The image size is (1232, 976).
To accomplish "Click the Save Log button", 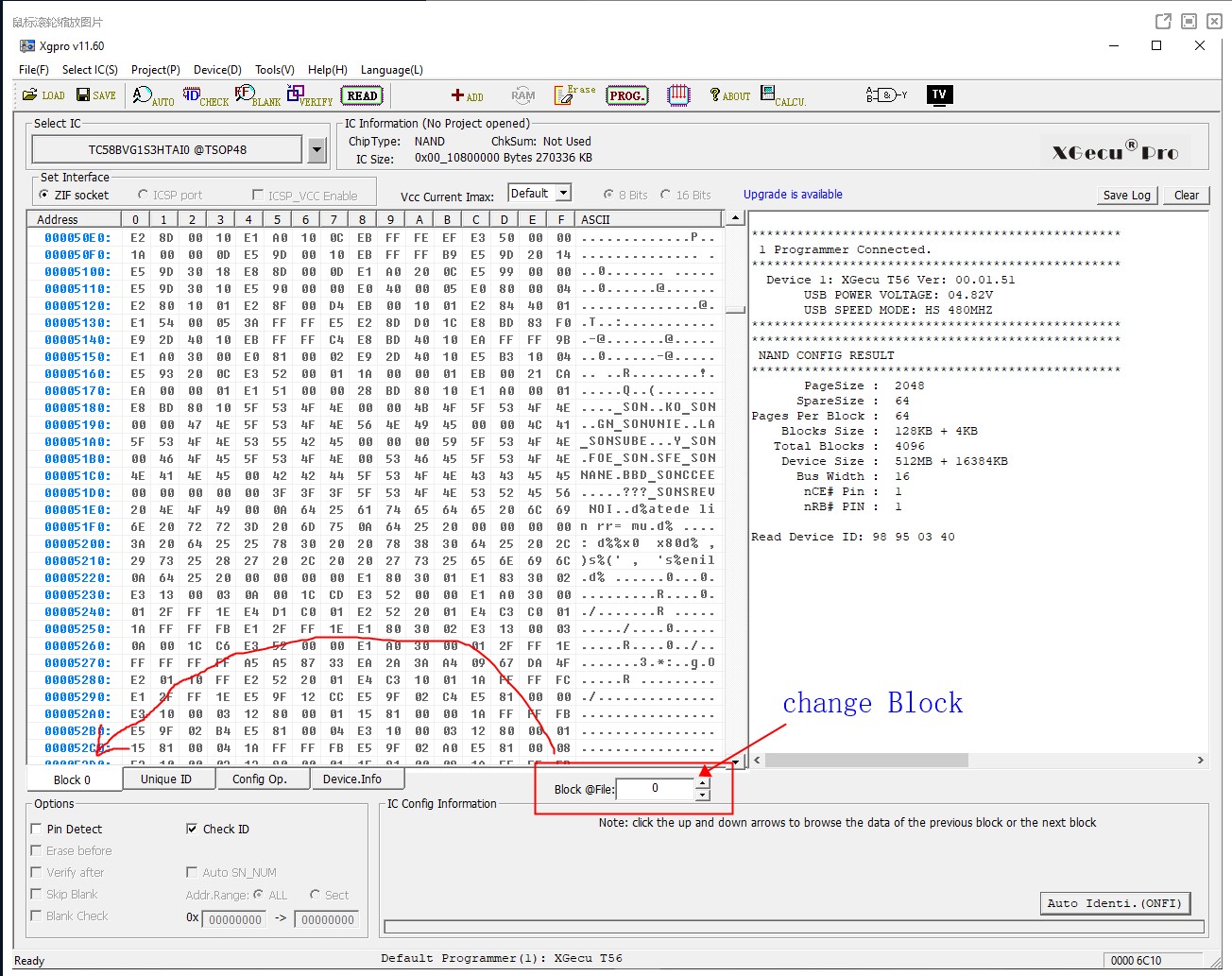I will [1126, 195].
